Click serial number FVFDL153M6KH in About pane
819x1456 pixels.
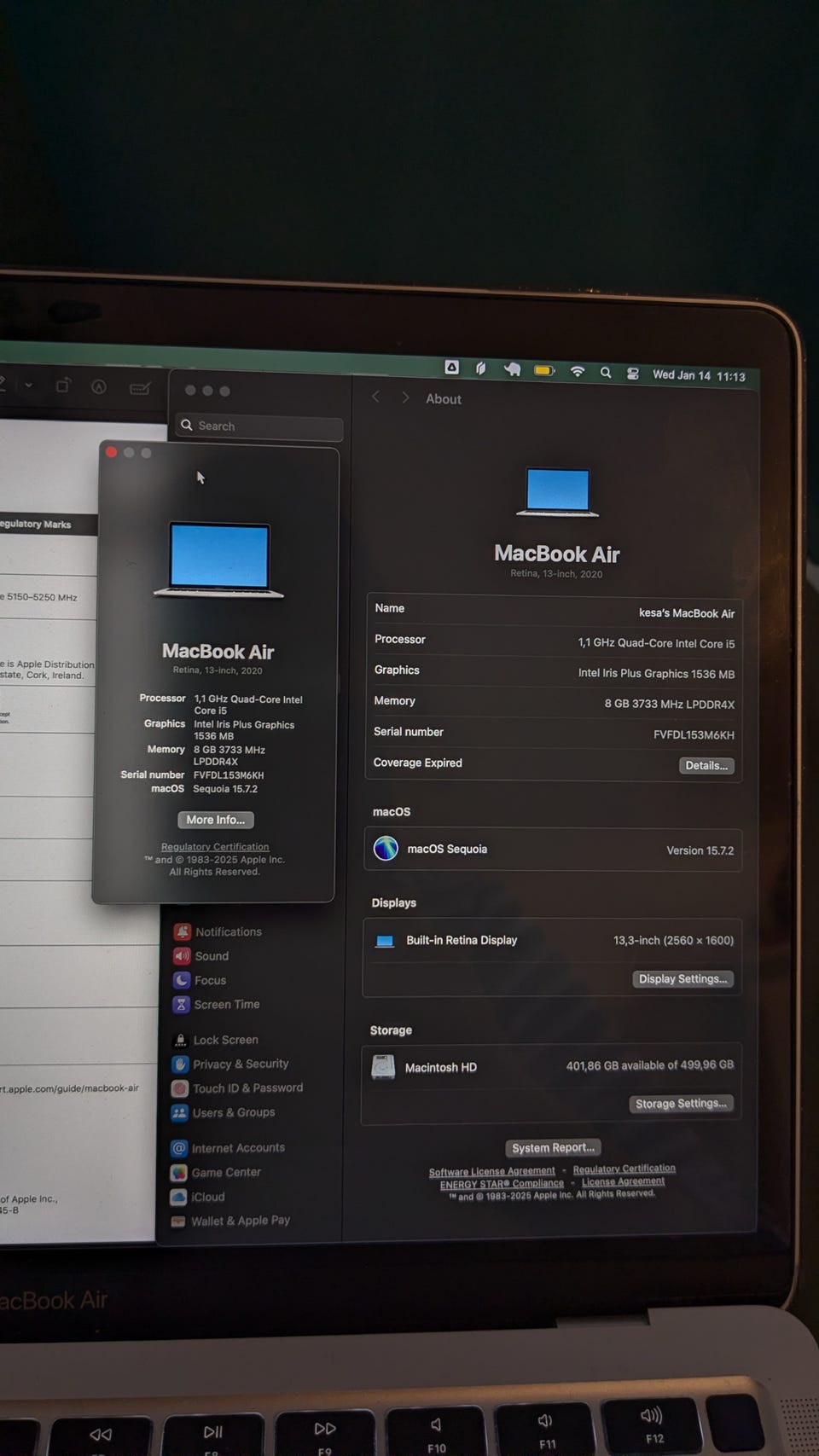(x=694, y=734)
